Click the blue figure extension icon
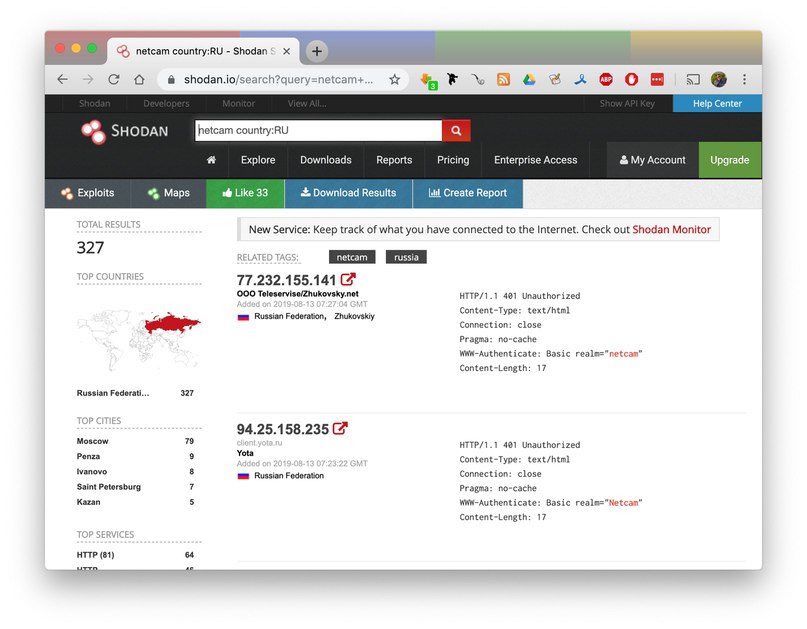807x629 pixels. pos(580,79)
